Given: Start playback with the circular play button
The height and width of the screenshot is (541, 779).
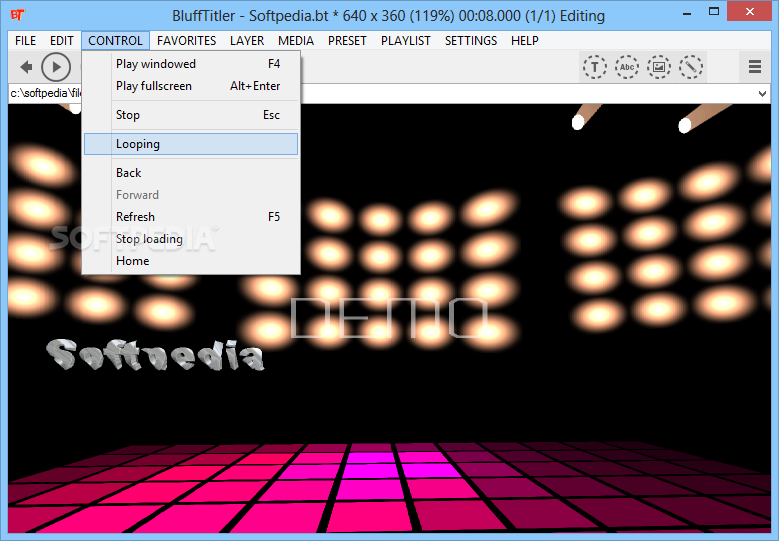Looking at the screenshot, I should 56,67.
